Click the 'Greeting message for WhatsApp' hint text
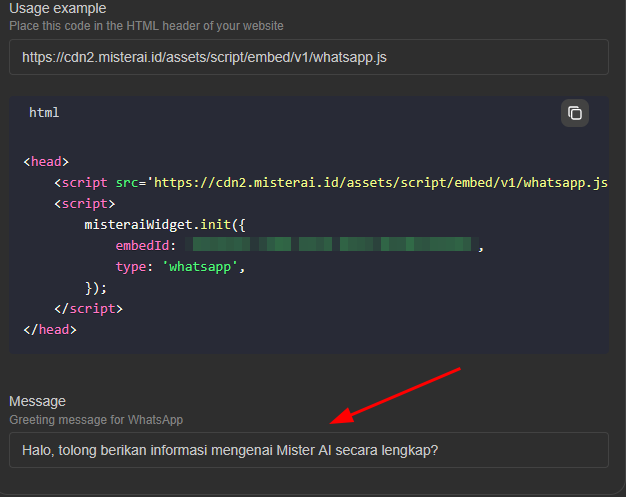 click(96, 420)
